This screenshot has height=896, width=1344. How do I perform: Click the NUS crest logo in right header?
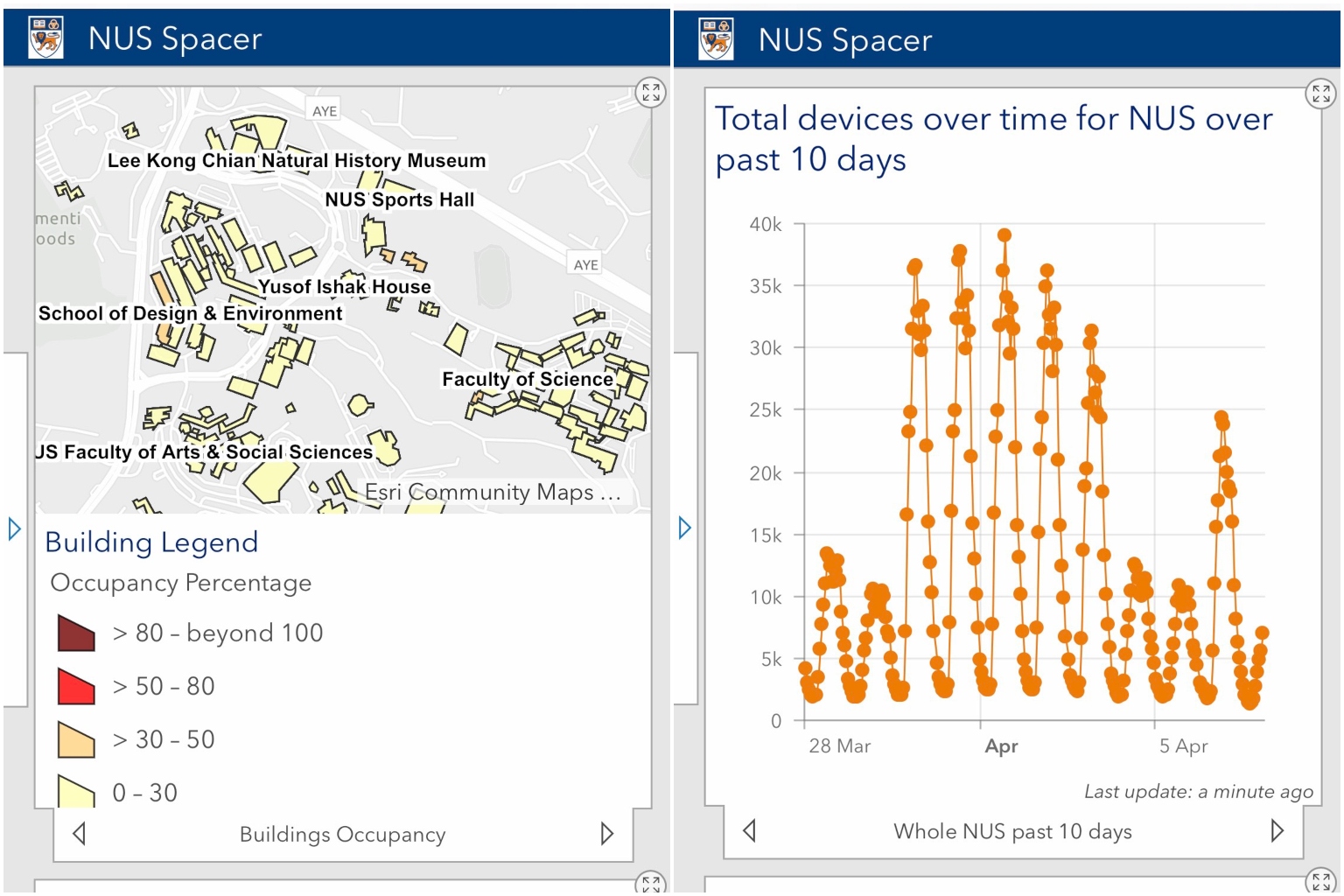tap(716, 39)
